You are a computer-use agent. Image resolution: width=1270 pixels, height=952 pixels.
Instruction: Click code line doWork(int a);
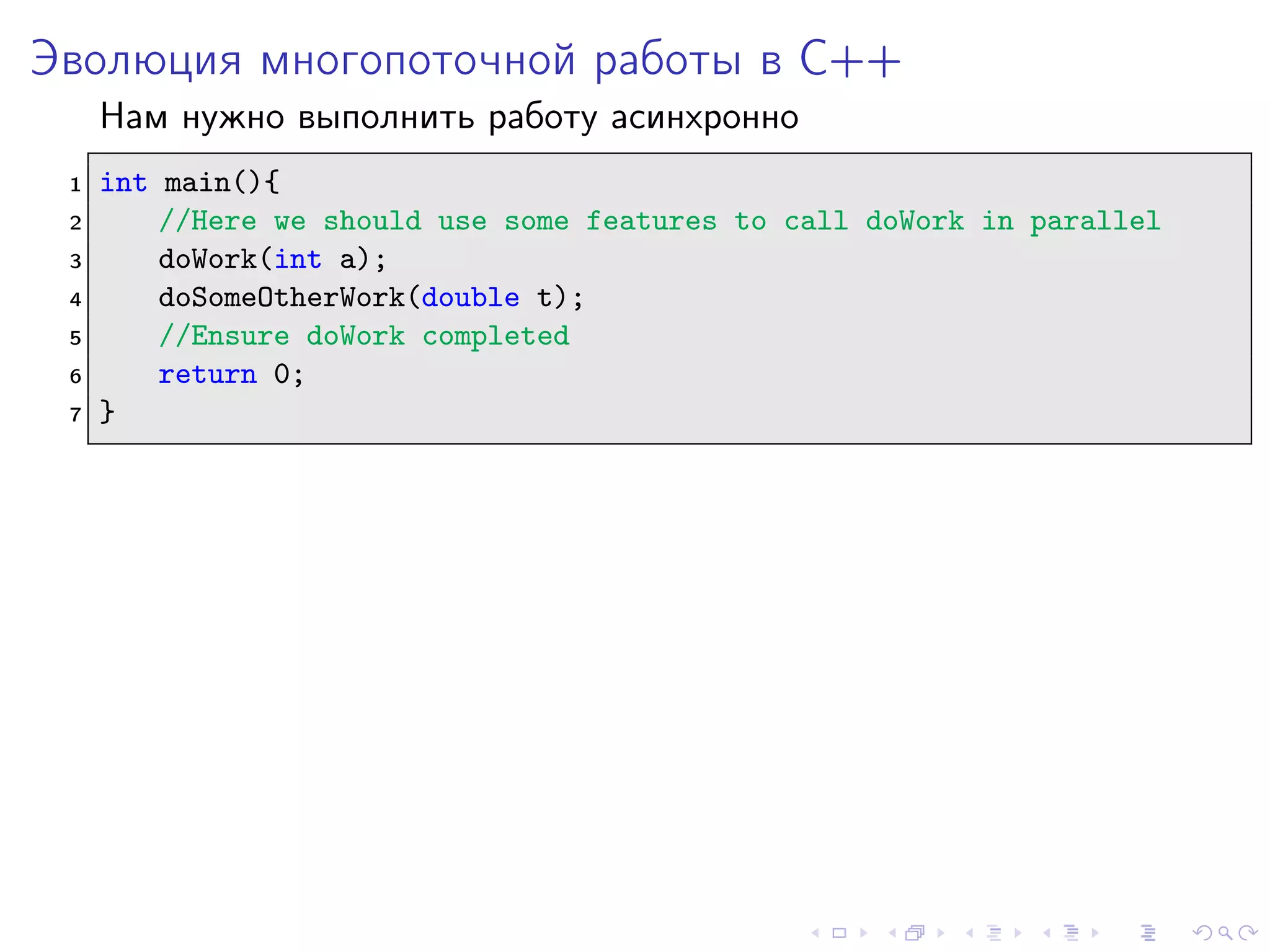tap(272, 260)
